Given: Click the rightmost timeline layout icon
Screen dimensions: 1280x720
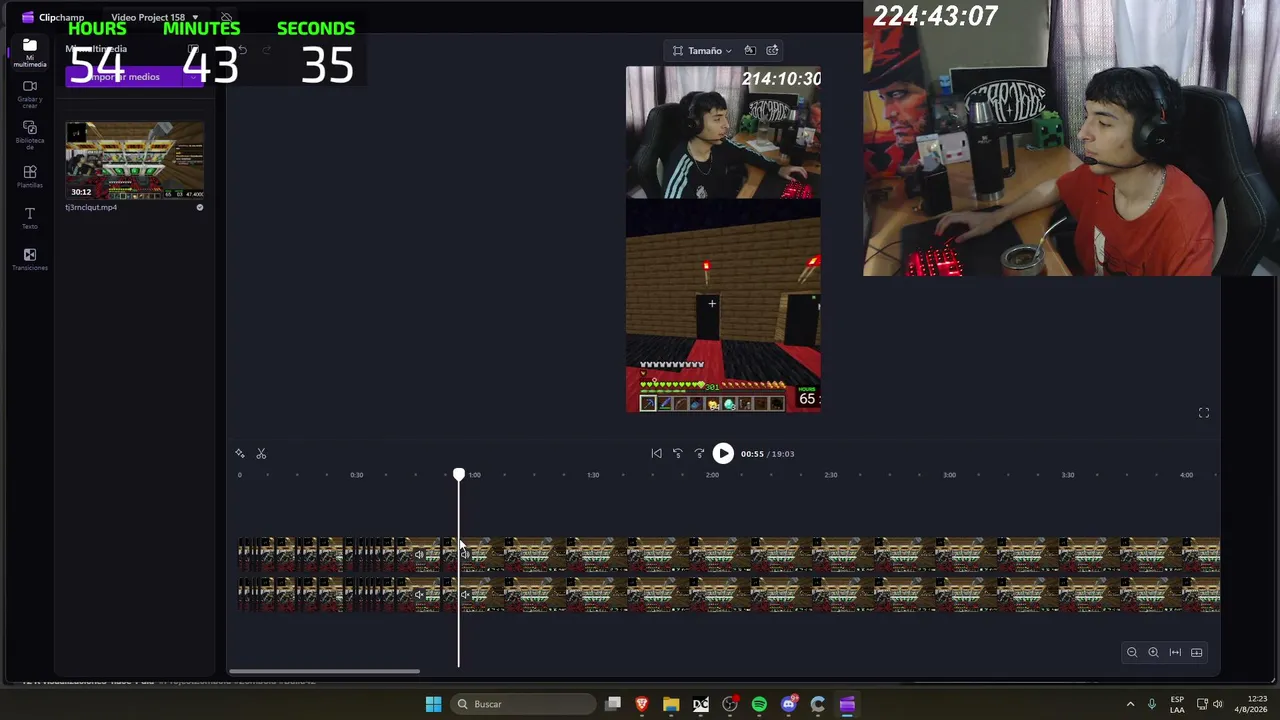Looking at the screenshot, I should (1196, 653).
